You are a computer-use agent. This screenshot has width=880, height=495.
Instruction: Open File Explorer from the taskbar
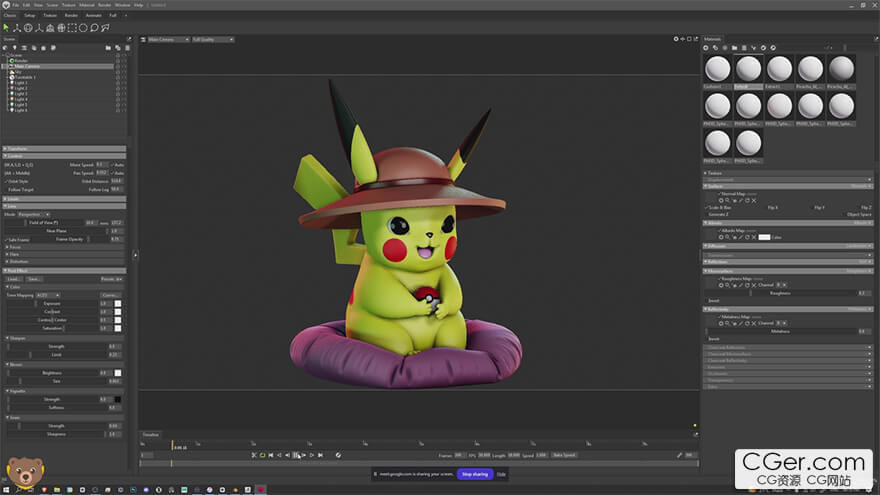[57, 490]
